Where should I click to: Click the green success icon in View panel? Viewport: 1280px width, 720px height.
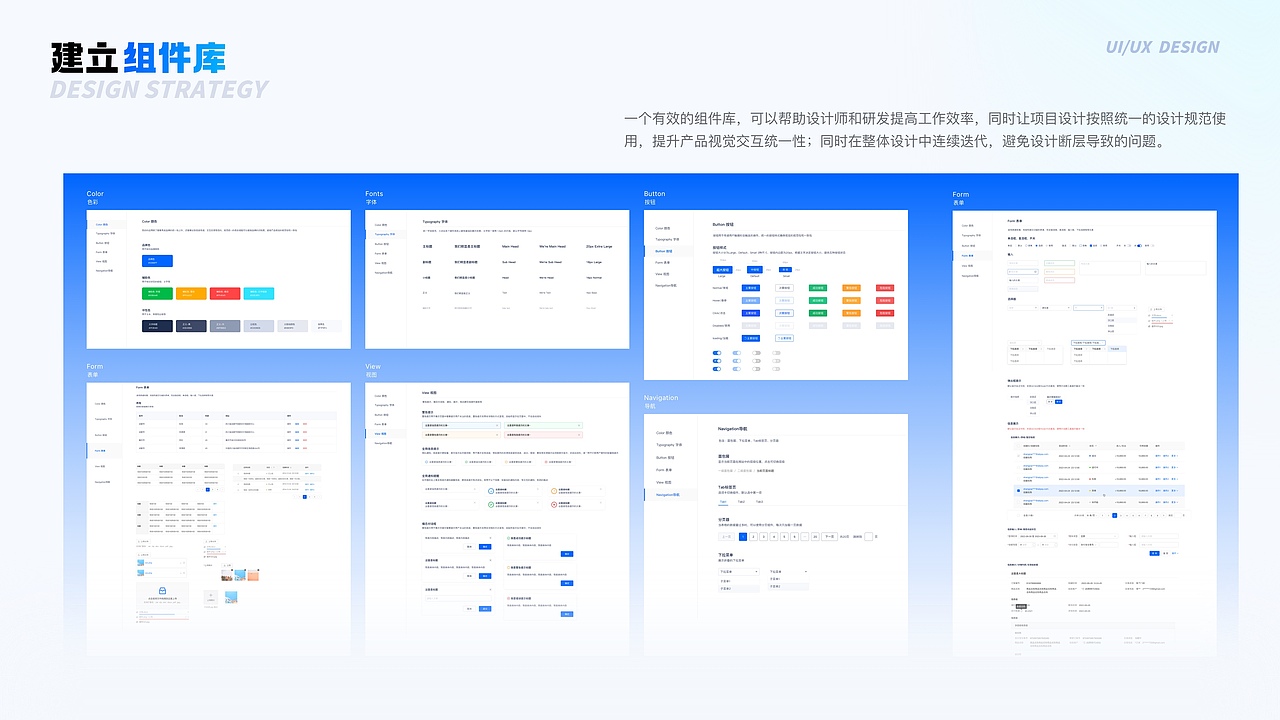click(x=490, y=505)
